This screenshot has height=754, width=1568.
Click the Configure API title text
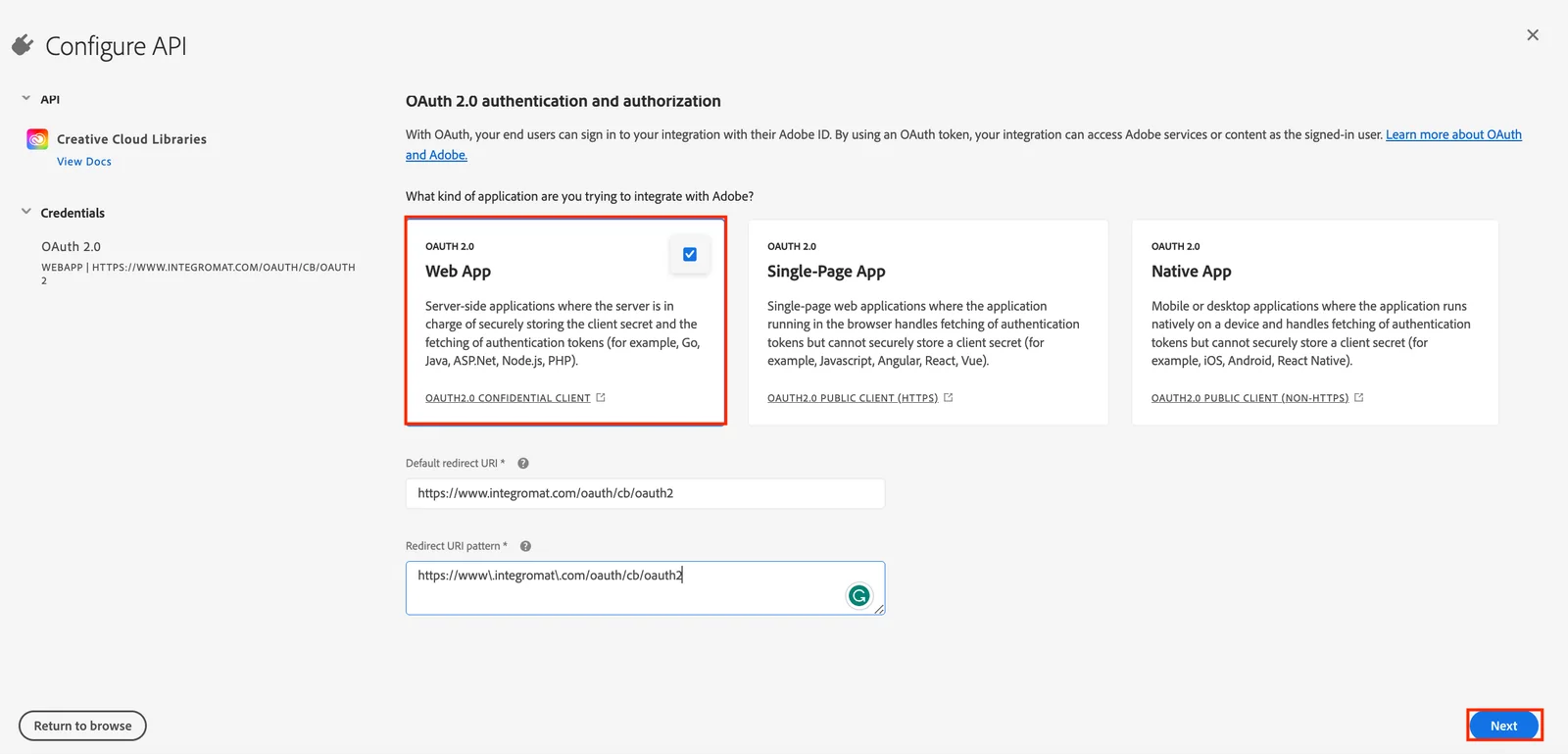click(x=116, y=46)
